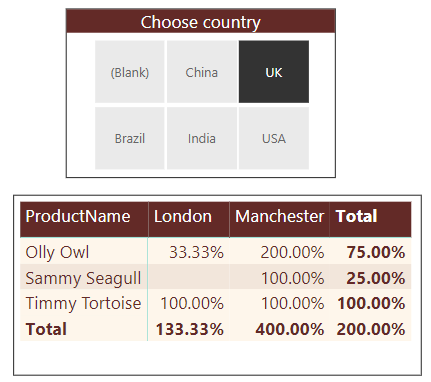
Task: Select the India slicer tile
Action: click(x=202, y=138)
